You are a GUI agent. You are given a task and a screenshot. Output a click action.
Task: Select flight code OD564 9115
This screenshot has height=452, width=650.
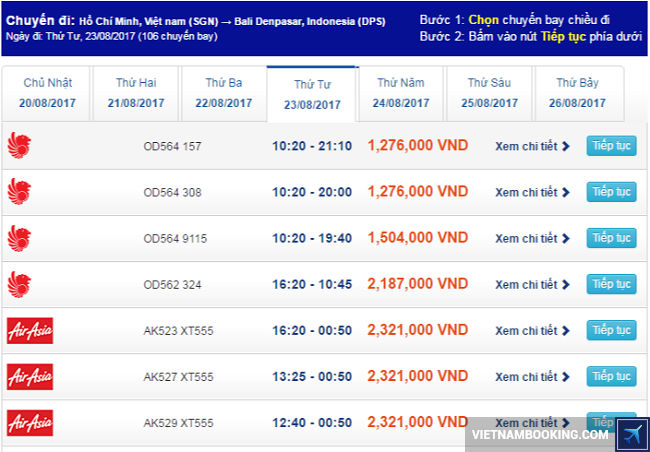coord(175,239)
